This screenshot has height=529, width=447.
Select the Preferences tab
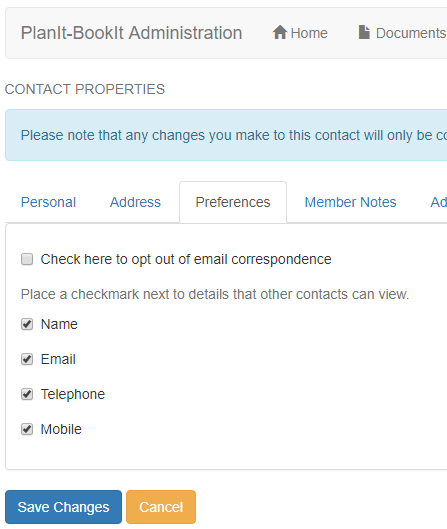coord(233,202)
